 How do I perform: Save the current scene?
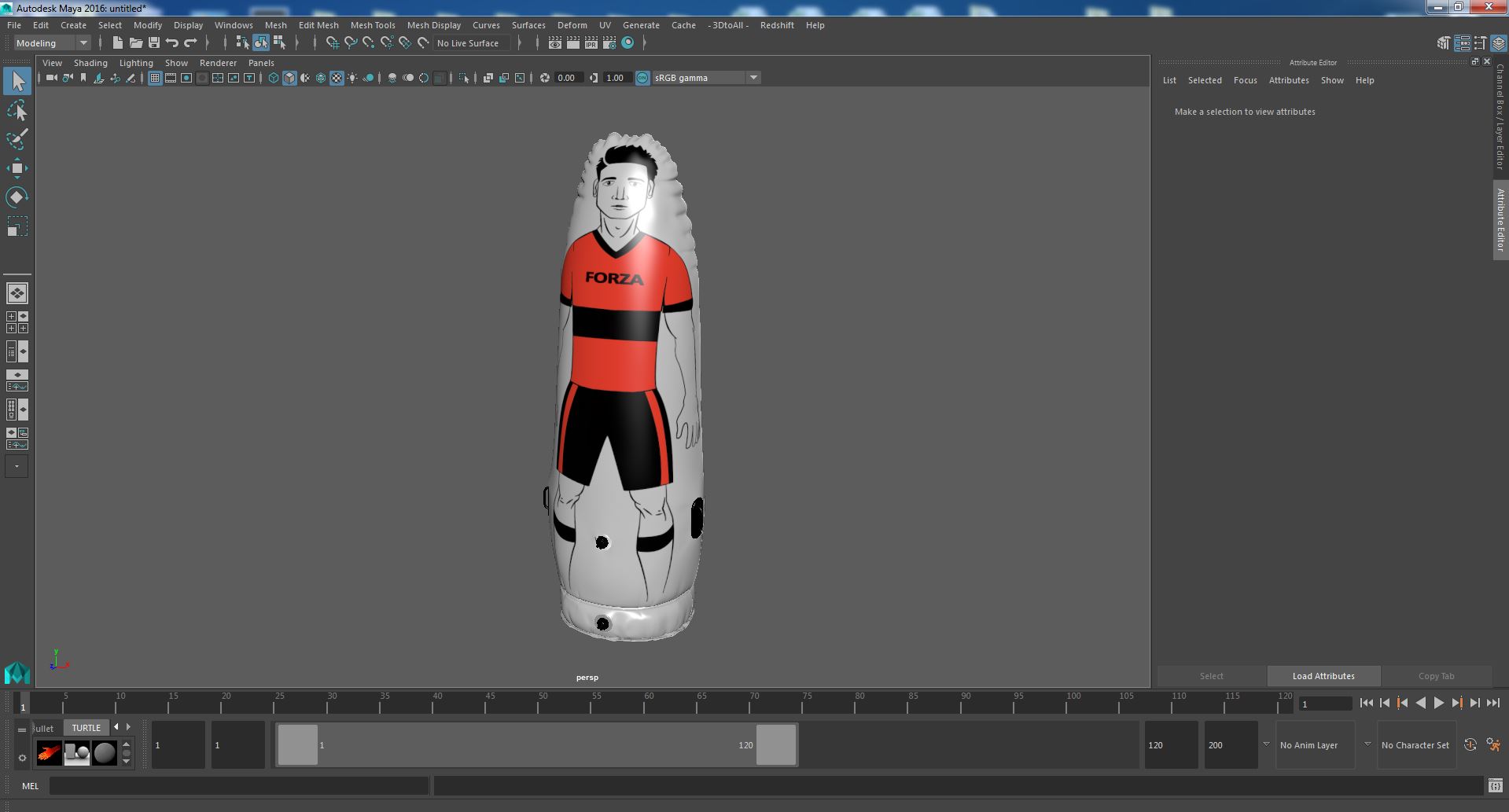click(154, 43)
